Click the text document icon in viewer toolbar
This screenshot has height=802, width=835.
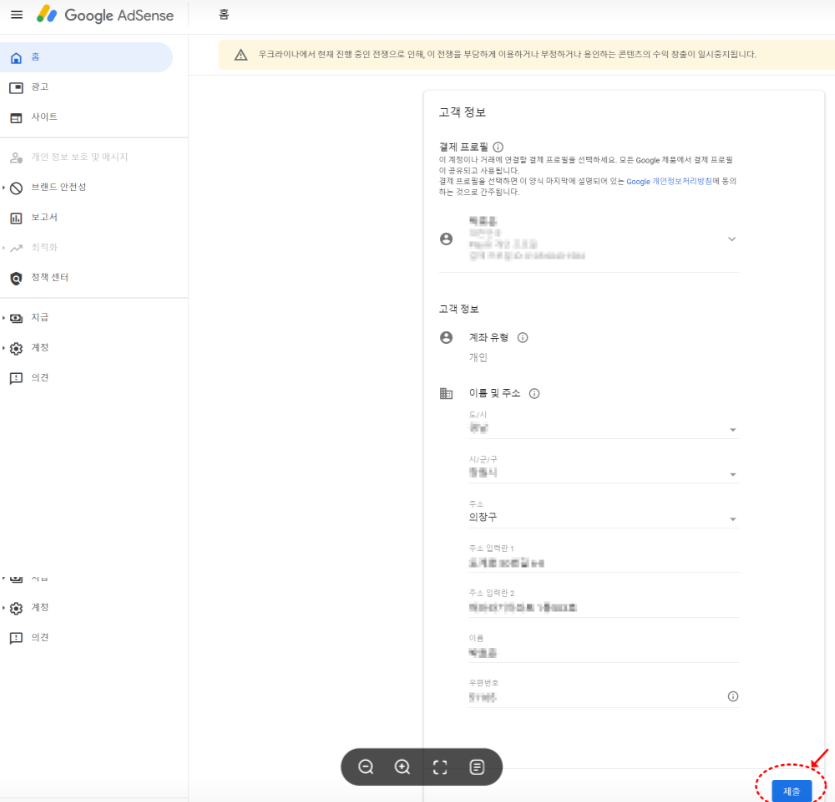[477, 767]
